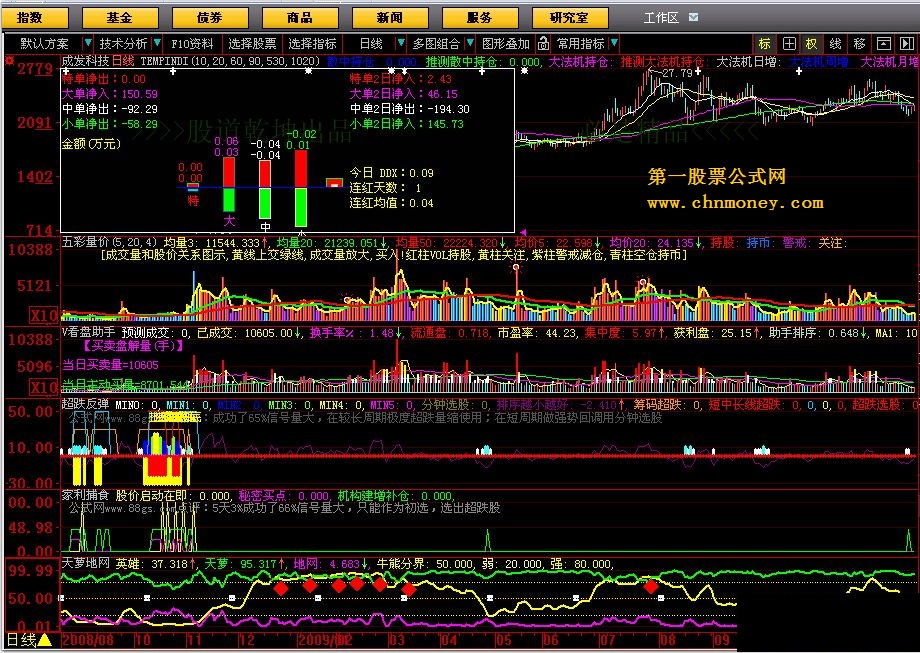
Task: Click the 天萝地网 indicator title
Action: (x=86, y=563)
